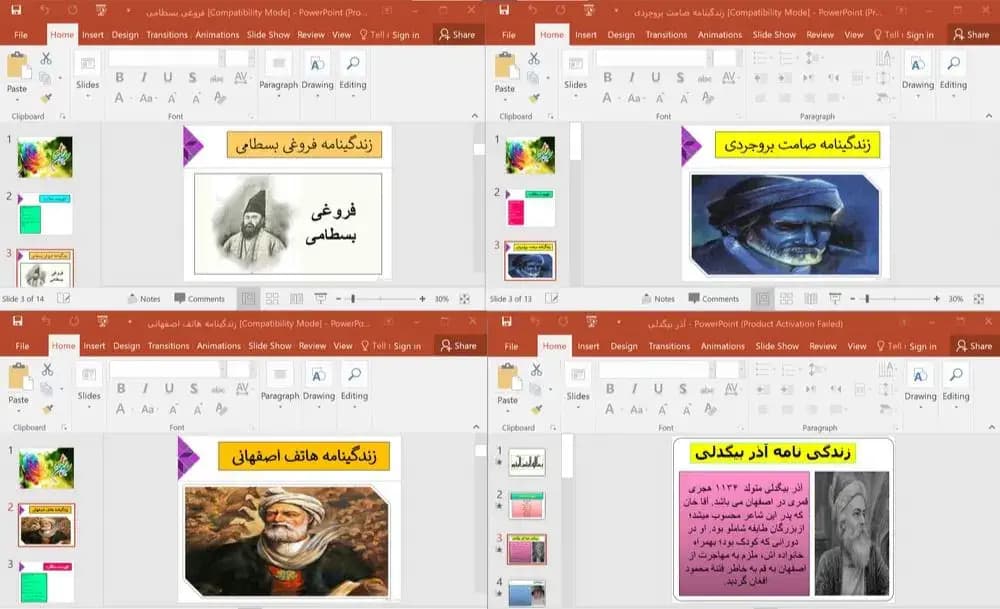Screen dimensions: 1000x609
Task: Decrease font size in Samet Borujerdi window
Action: 684,98
